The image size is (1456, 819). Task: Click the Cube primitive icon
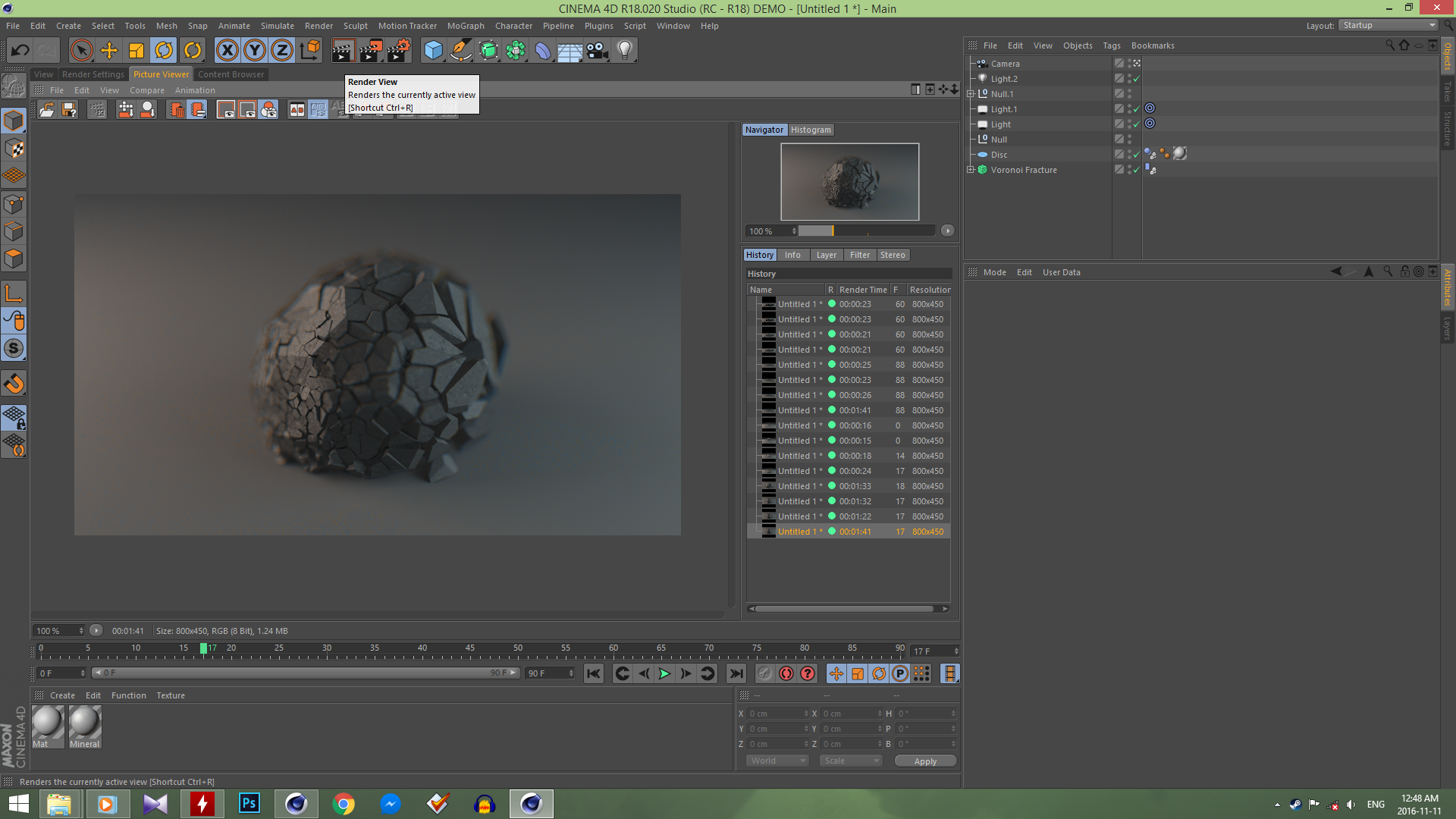[433, 50]
